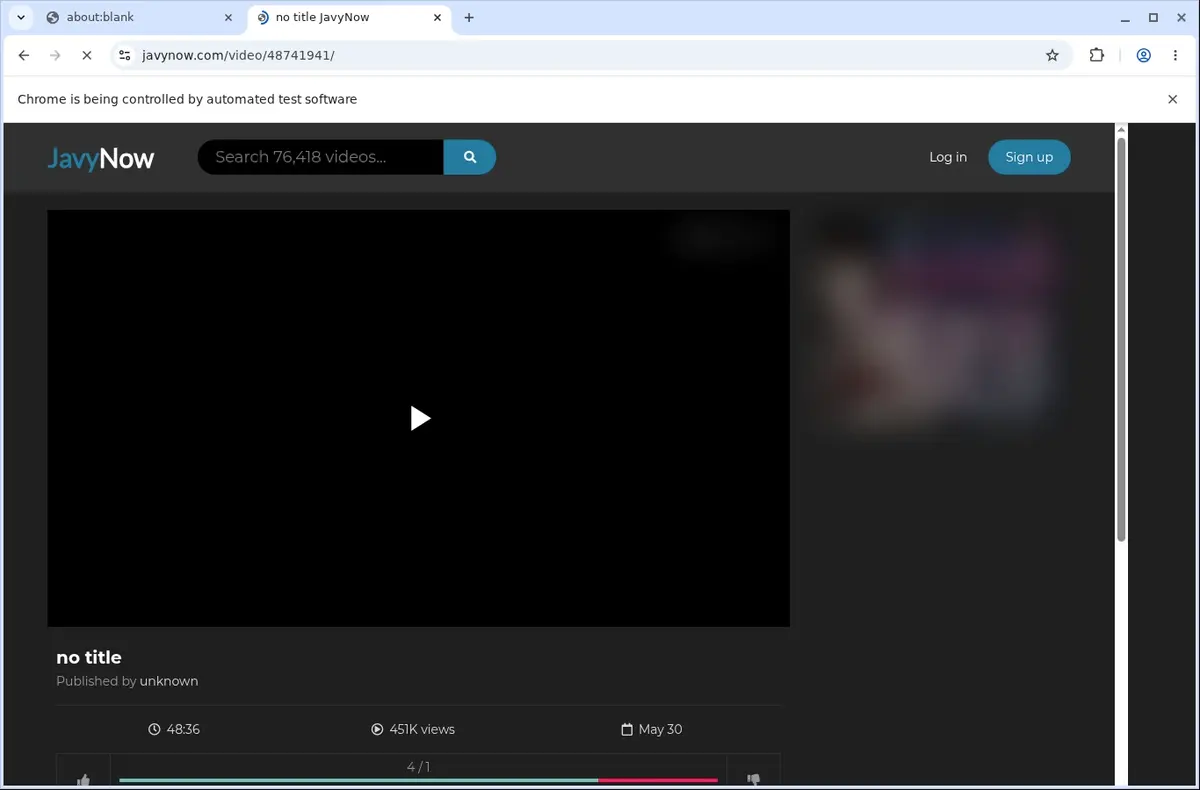Open the Chrome three-dot menu
Screen dimensions: 1200x790
tap(1175, 56)
